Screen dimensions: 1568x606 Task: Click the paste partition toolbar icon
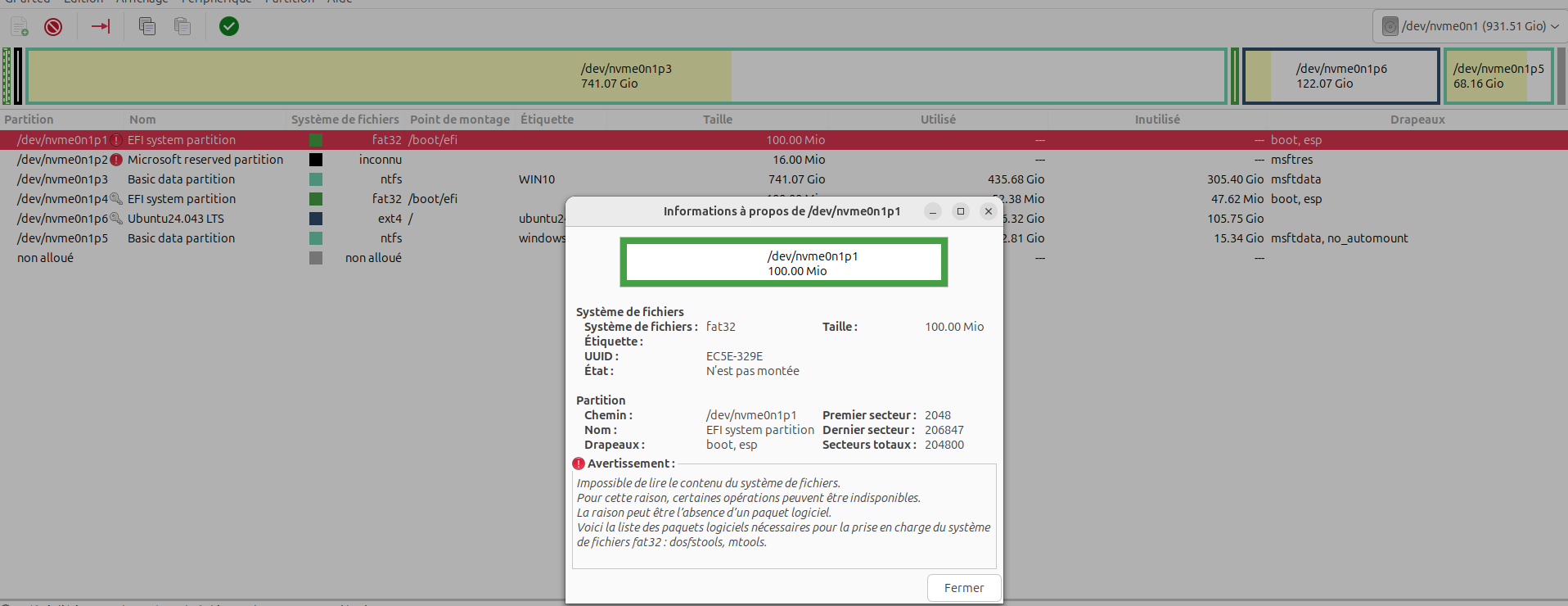[182, 27]
